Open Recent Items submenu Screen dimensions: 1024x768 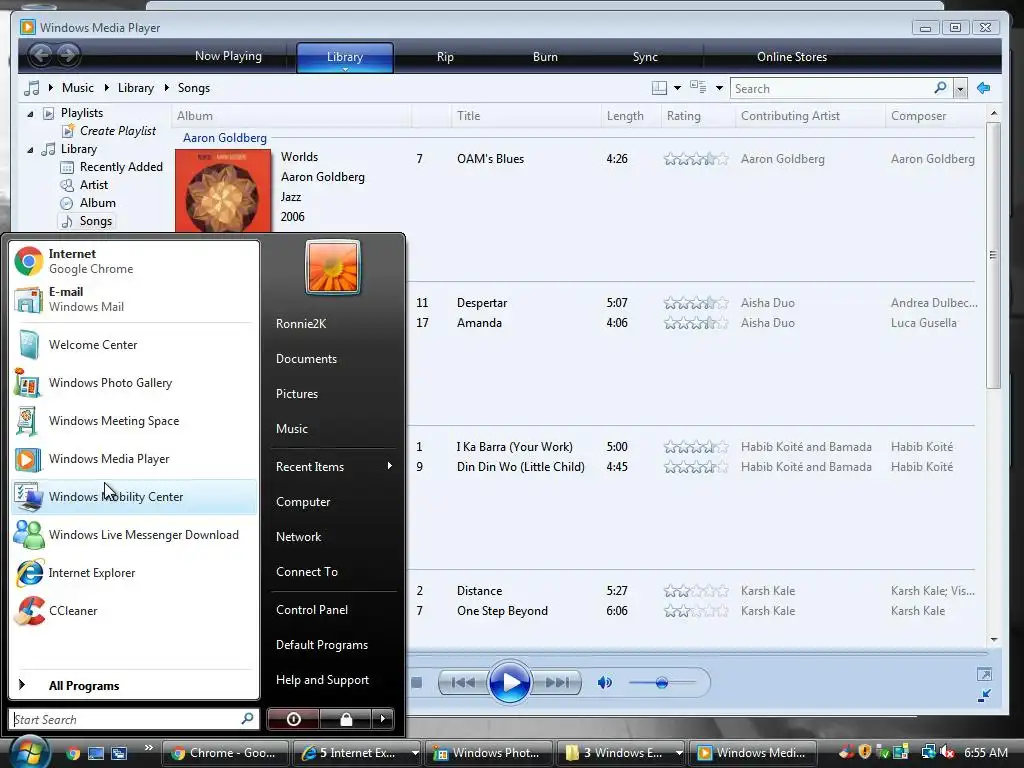(334, 467)
